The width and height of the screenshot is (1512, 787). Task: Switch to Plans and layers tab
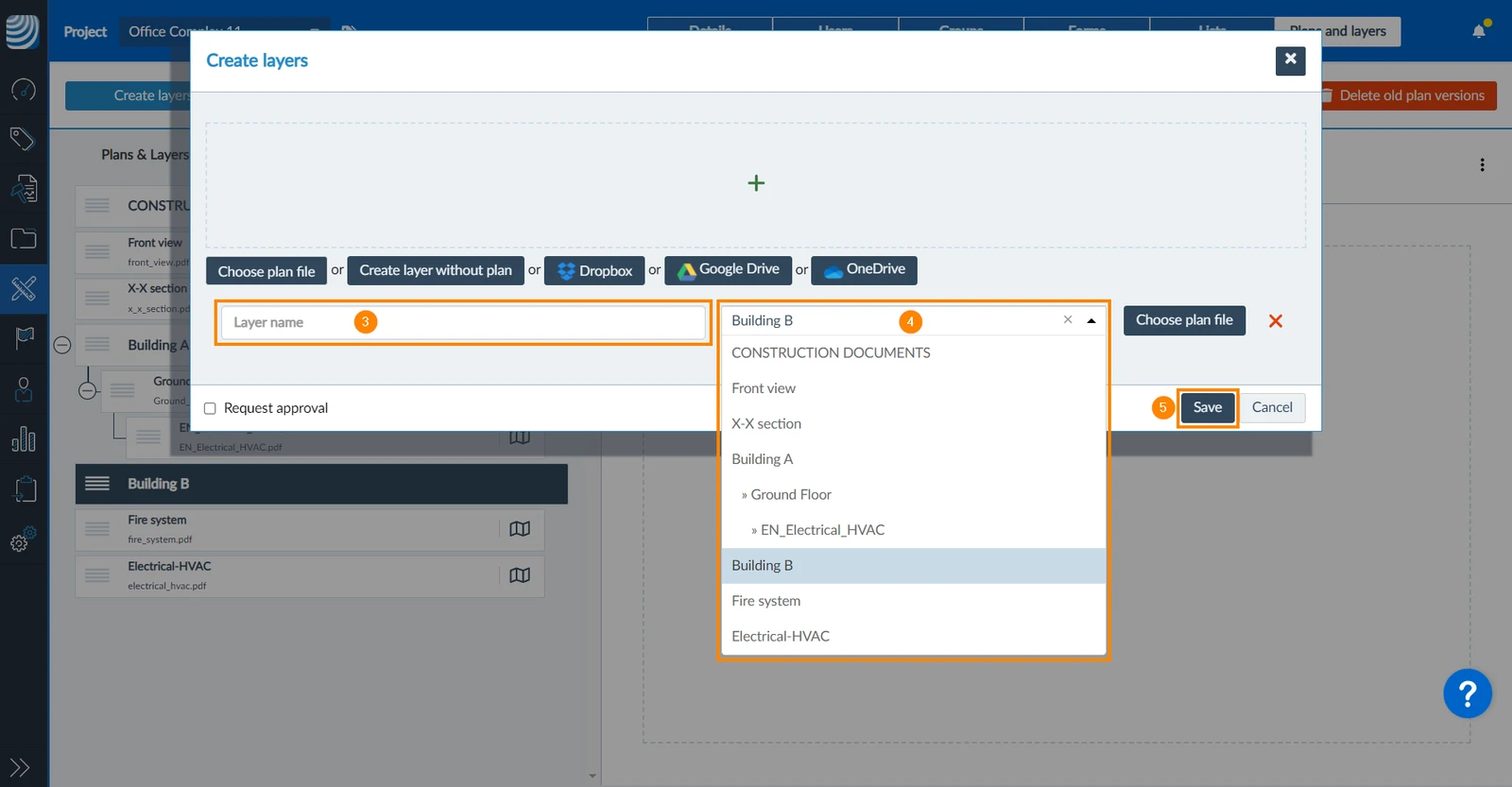pos(1337,31)
